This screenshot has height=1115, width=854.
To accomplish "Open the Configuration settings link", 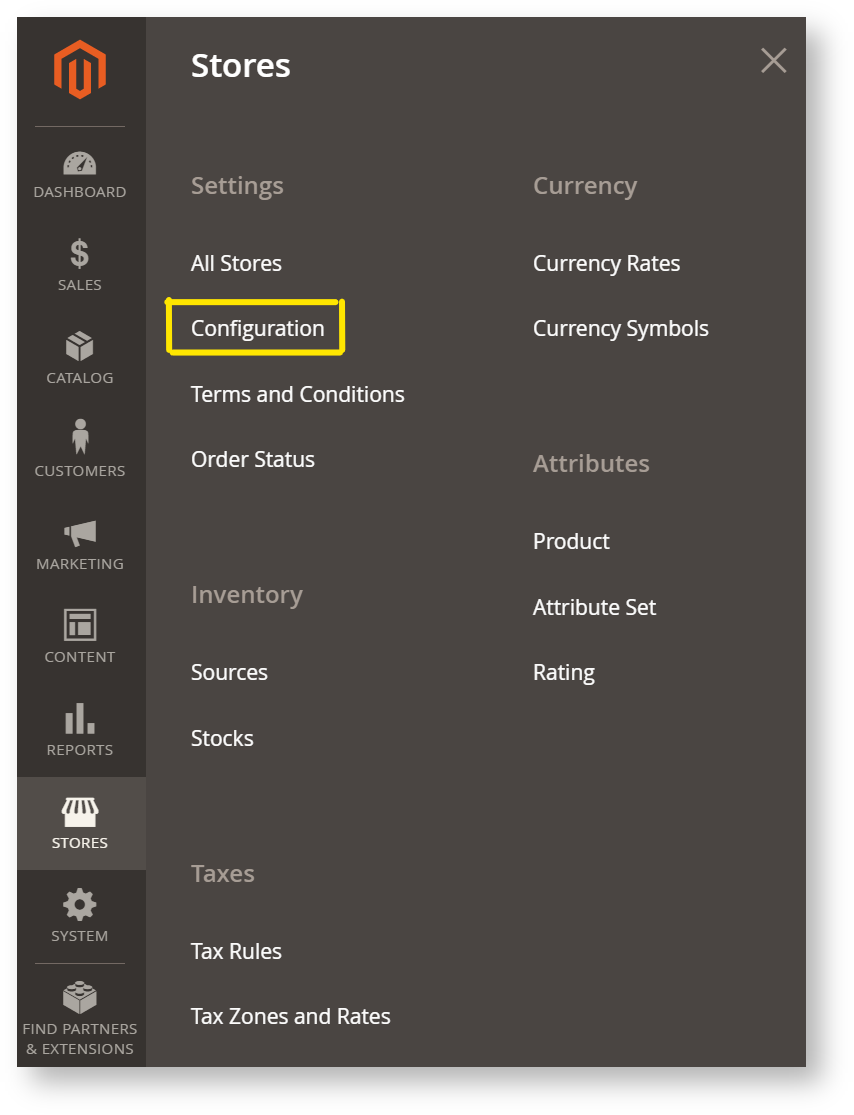I will [x=257, y=329].
